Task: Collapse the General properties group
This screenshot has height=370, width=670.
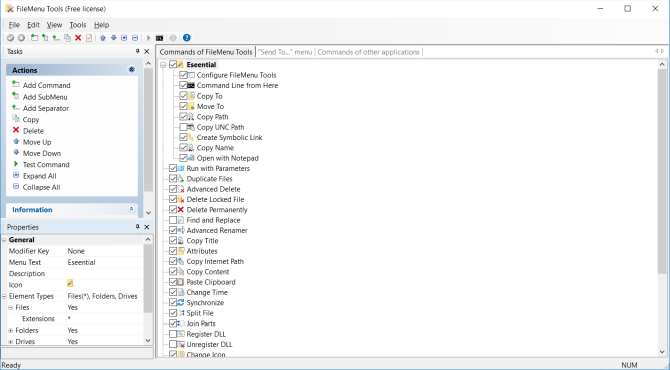Action: tap(4, 240)
